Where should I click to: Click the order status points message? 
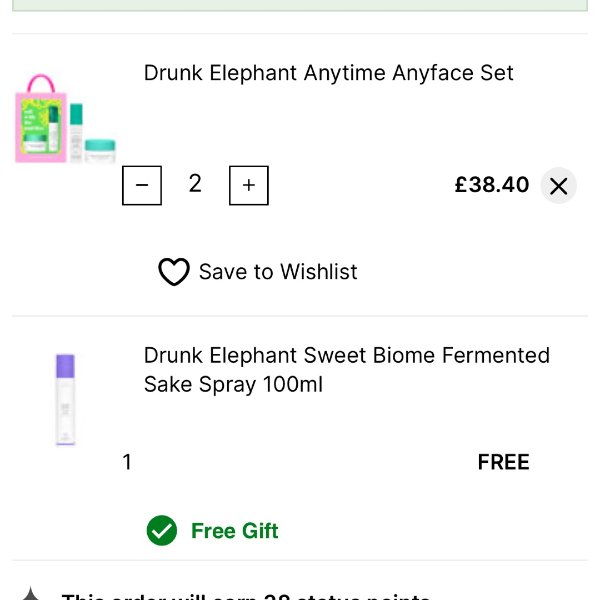pyautogui.click(x=246, y=596)
